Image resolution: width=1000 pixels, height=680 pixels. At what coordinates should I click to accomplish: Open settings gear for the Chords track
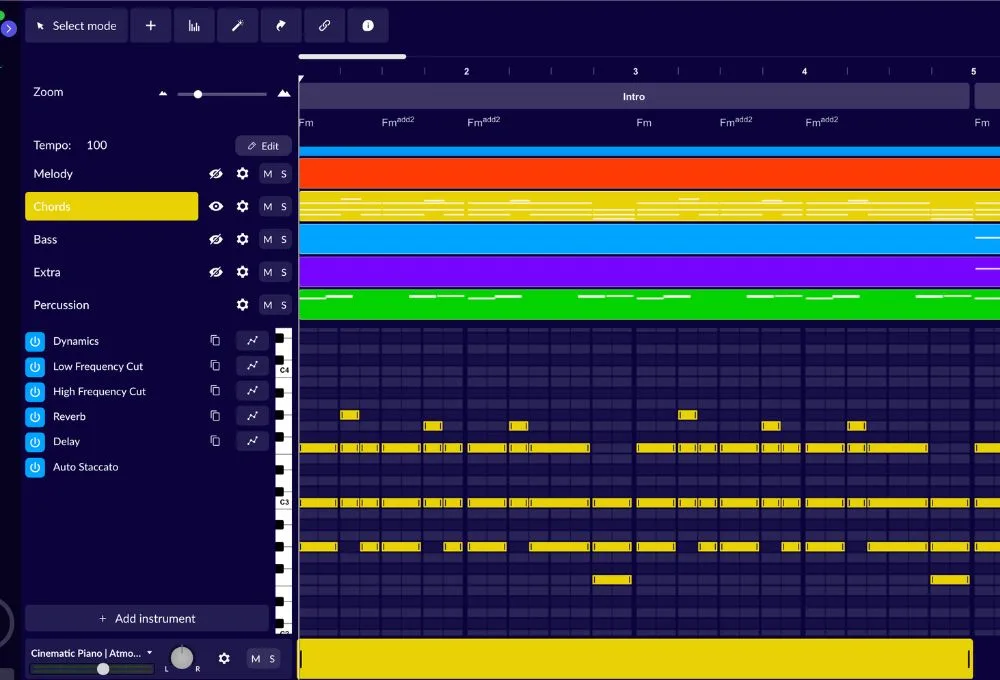[x=242, y=206]
